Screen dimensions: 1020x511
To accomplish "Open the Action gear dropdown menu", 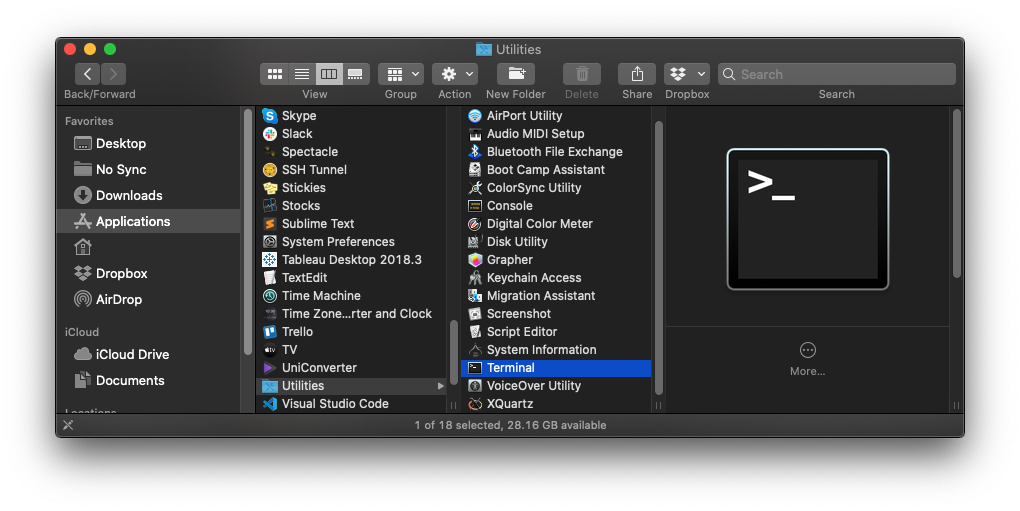I will [455, 74].
